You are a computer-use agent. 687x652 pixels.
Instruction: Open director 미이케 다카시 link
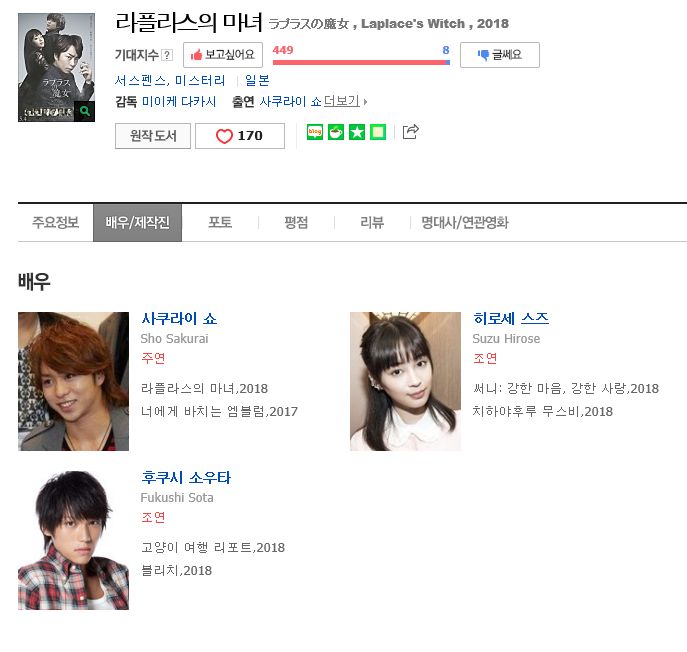(x=179, y=102)
